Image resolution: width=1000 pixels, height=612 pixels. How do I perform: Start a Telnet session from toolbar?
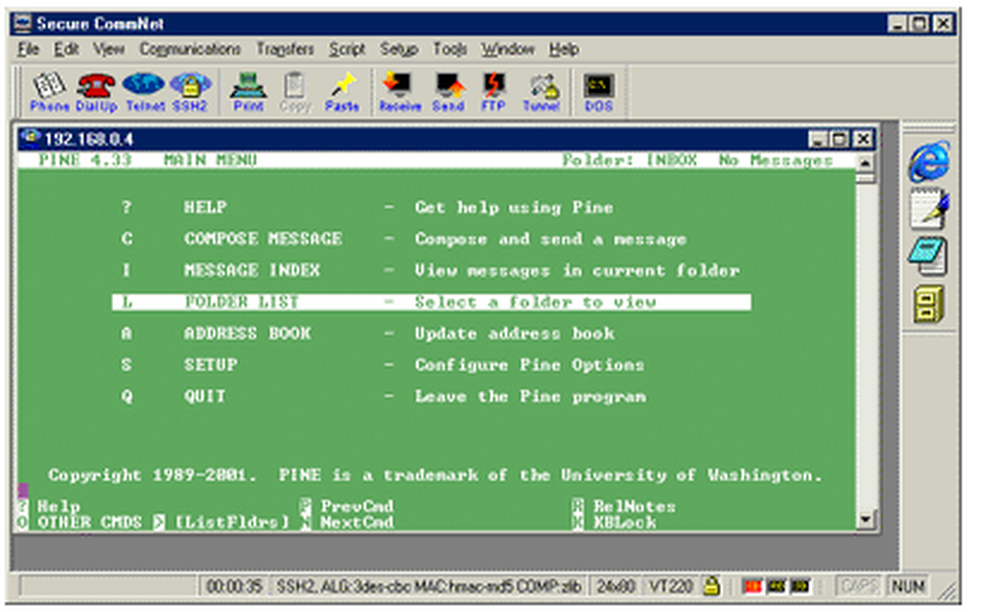[x=145, y=92]
